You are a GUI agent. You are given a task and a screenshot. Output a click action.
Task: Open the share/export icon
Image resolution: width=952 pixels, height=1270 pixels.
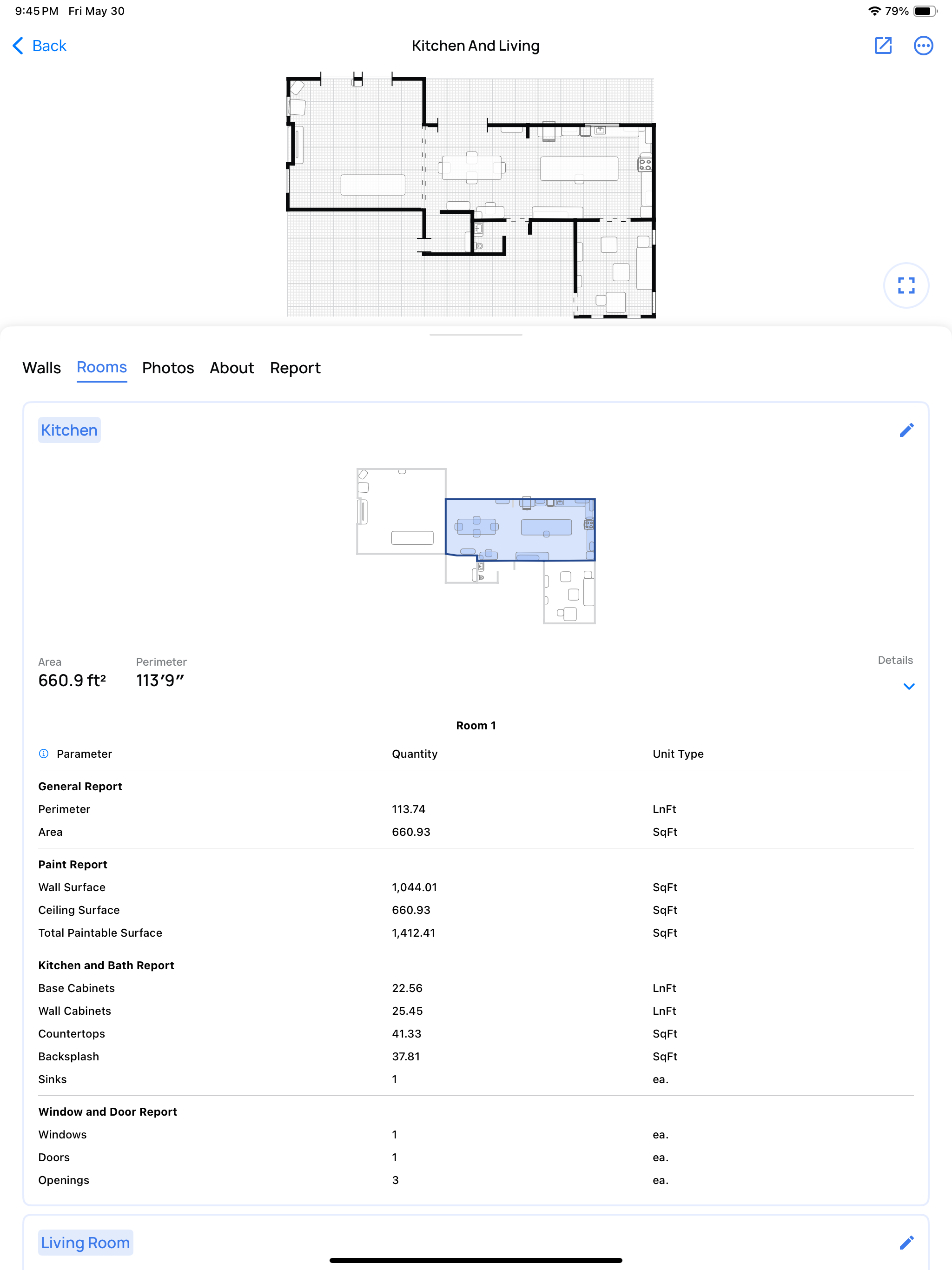883,46
